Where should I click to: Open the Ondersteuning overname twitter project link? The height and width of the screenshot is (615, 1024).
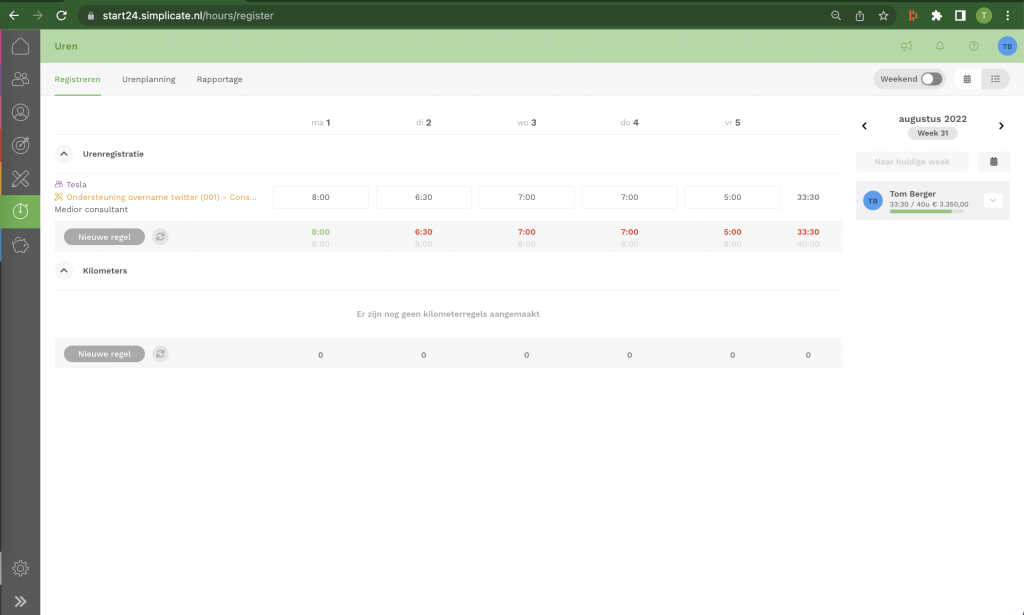[160, 197]
